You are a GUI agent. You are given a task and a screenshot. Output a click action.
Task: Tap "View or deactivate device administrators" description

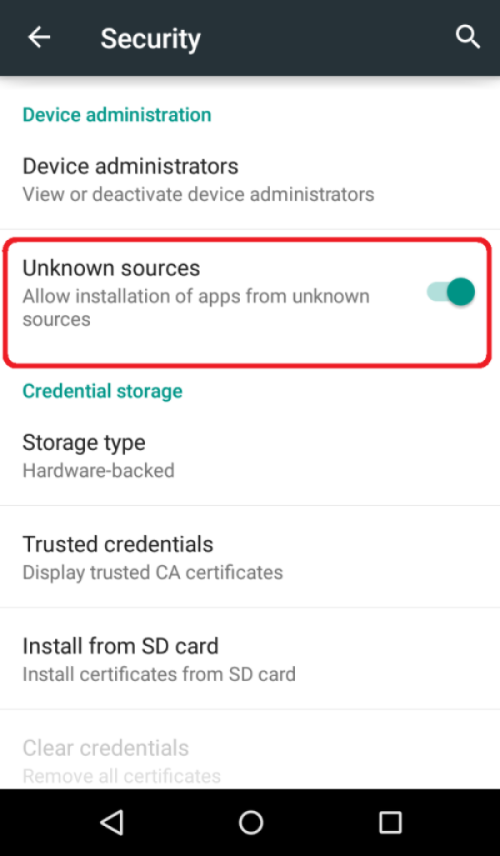pos(198,194)
